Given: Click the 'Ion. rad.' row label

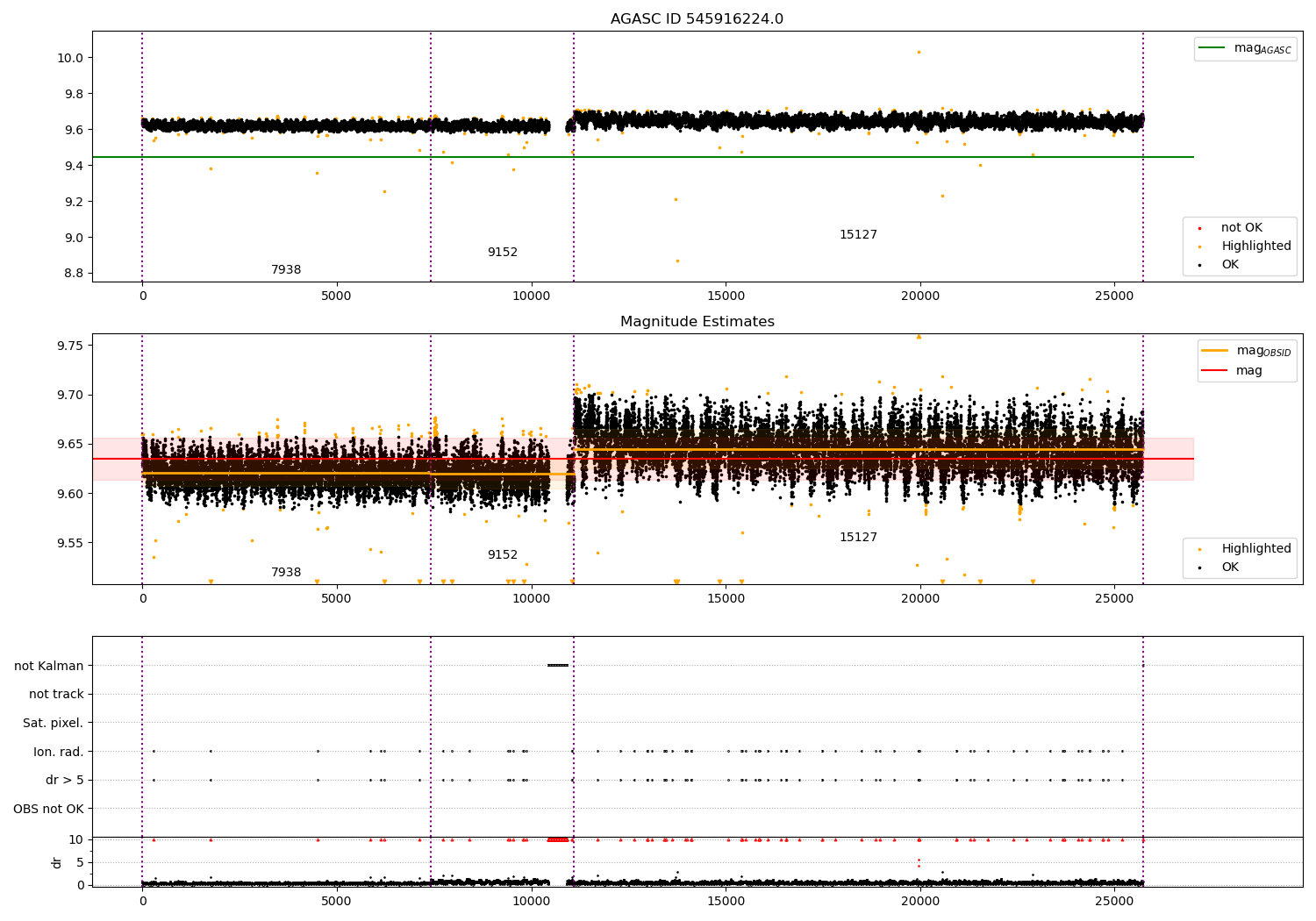Looking at the screenshot, I should coord(59,752).
